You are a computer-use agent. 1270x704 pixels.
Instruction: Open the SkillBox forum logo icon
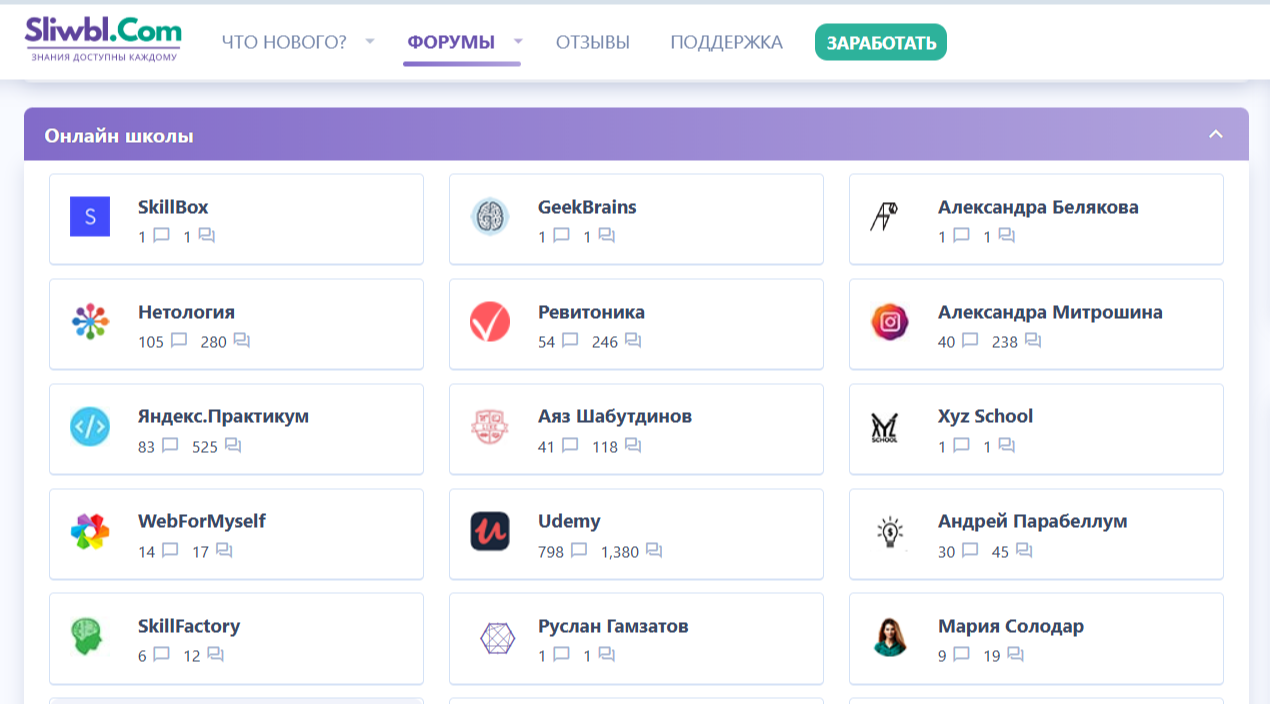pos(90,217)
